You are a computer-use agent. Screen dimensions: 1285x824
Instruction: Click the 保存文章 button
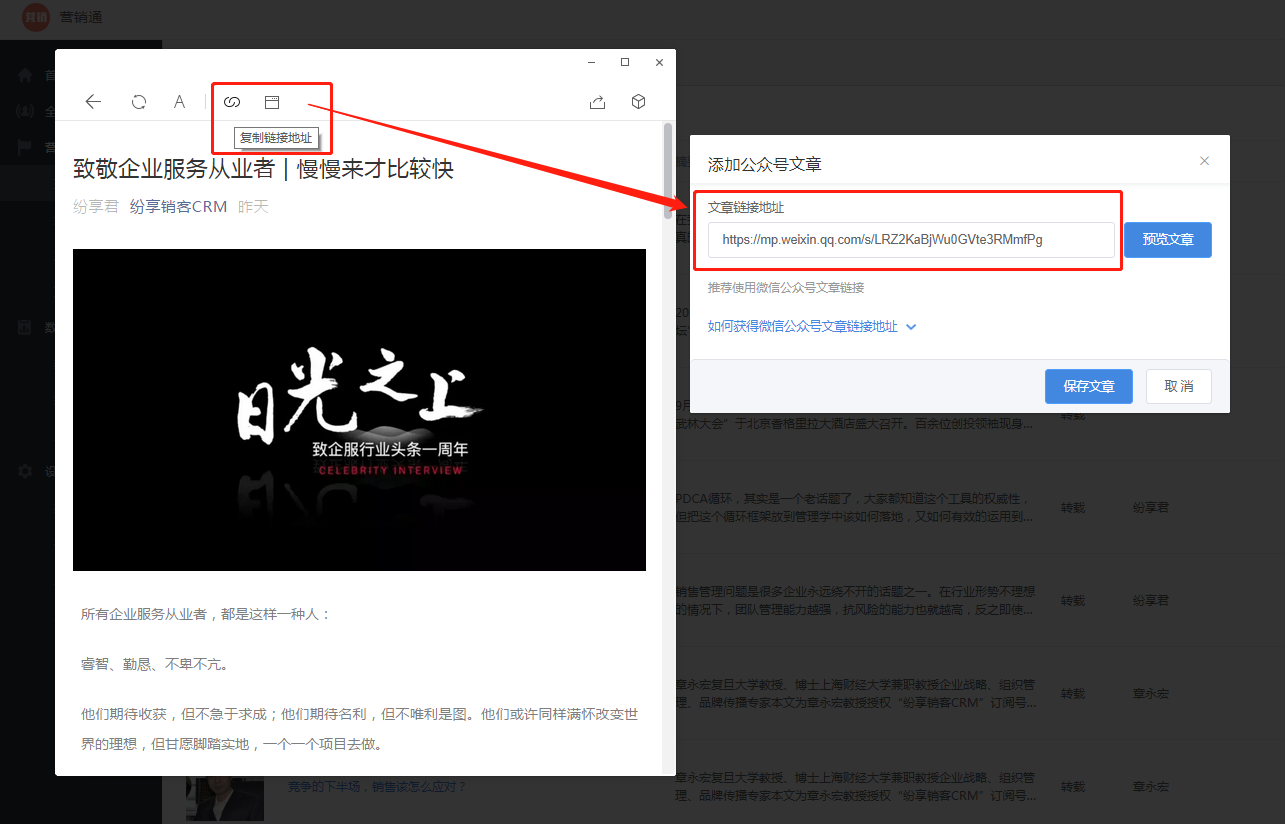click(x=1089, y=386)
